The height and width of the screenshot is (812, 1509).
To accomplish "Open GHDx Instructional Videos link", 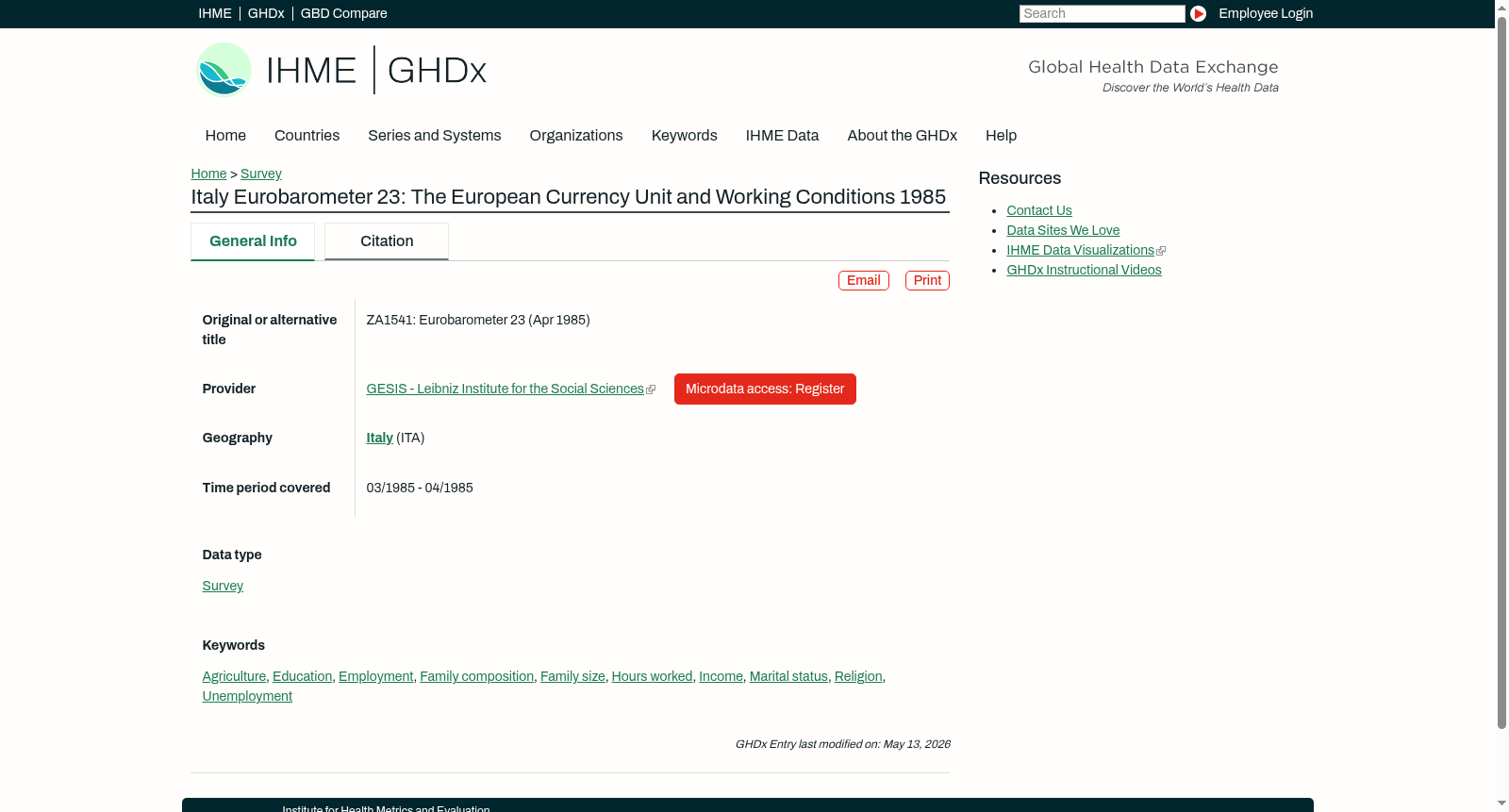I will [1084, 270].
